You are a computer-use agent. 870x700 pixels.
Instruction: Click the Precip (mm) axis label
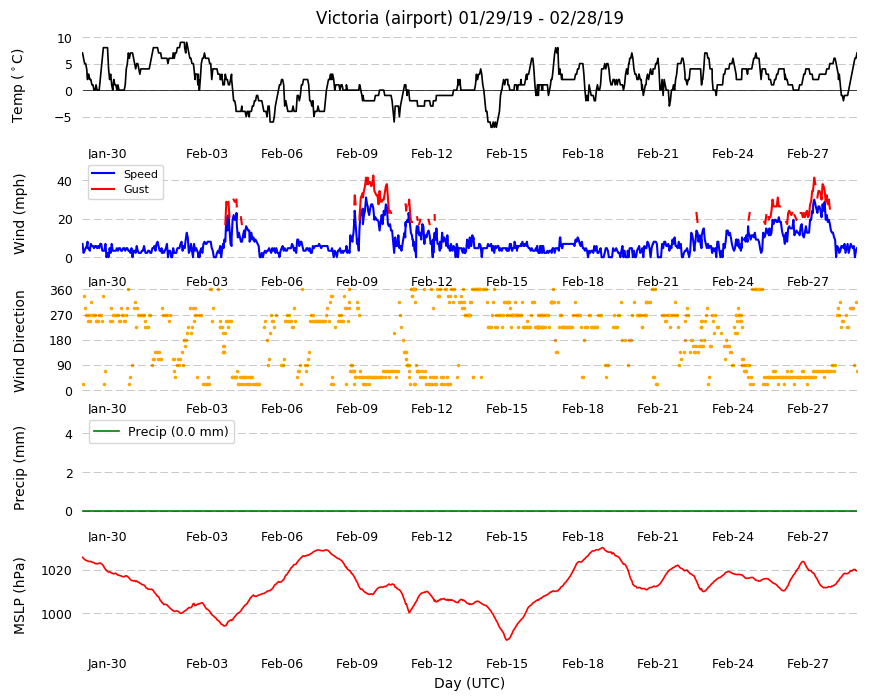[x=19, y=468]
